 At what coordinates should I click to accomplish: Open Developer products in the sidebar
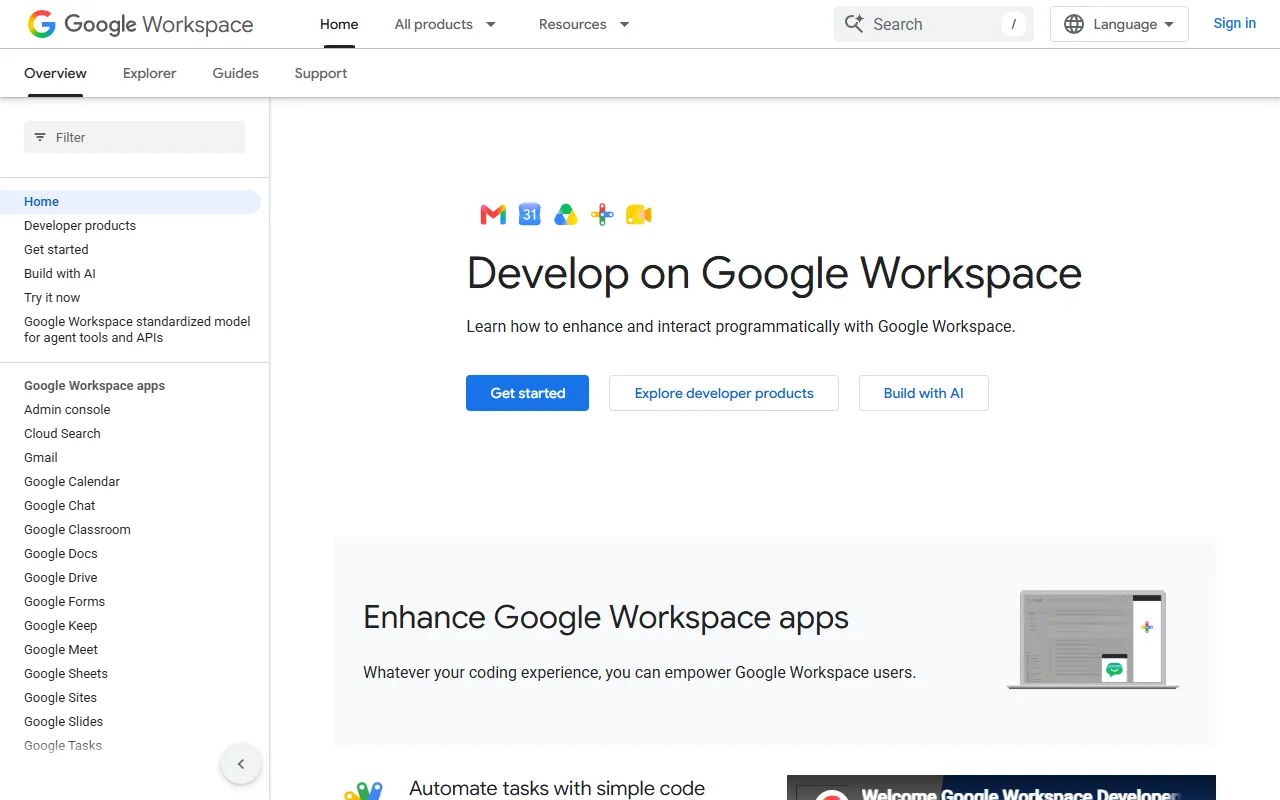point(80,226)
